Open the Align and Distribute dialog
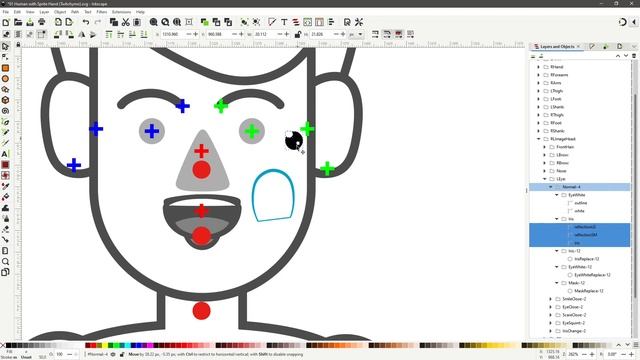Screen dimensions: 640x360 (x=331, y=22)
